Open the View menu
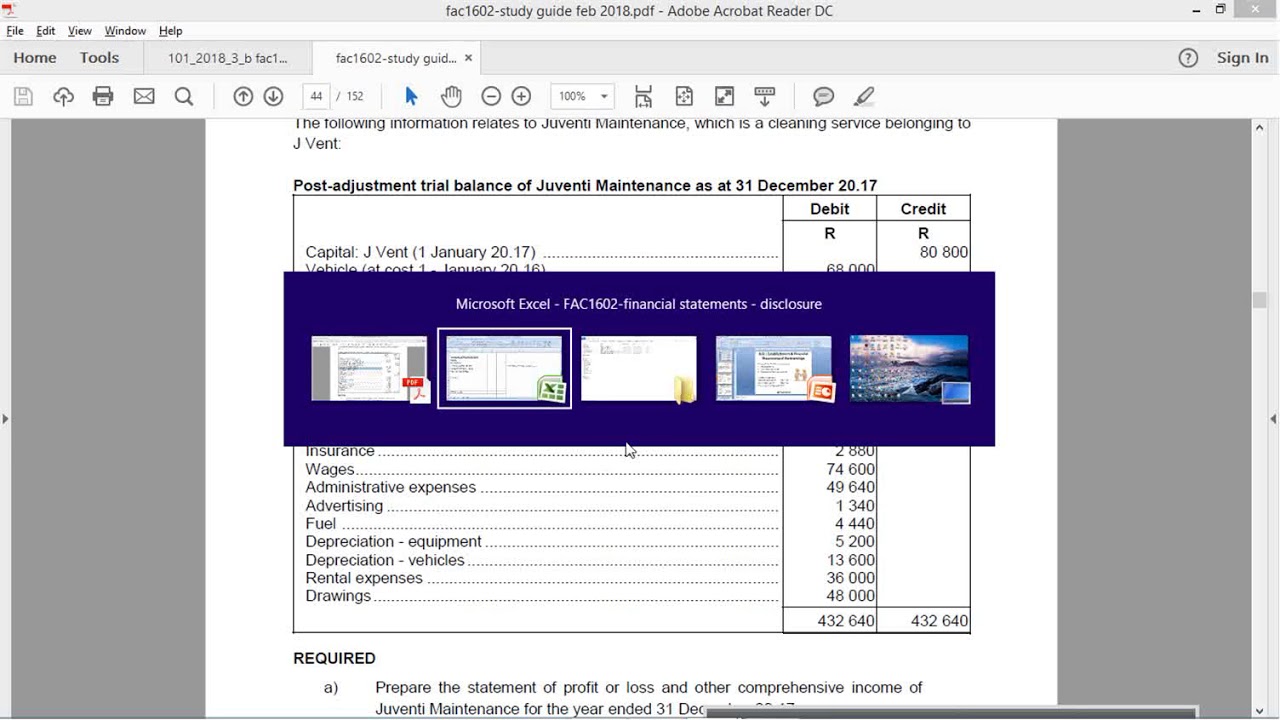Image resolution: width=1280 pixels, height=720 pixels. 80,31
